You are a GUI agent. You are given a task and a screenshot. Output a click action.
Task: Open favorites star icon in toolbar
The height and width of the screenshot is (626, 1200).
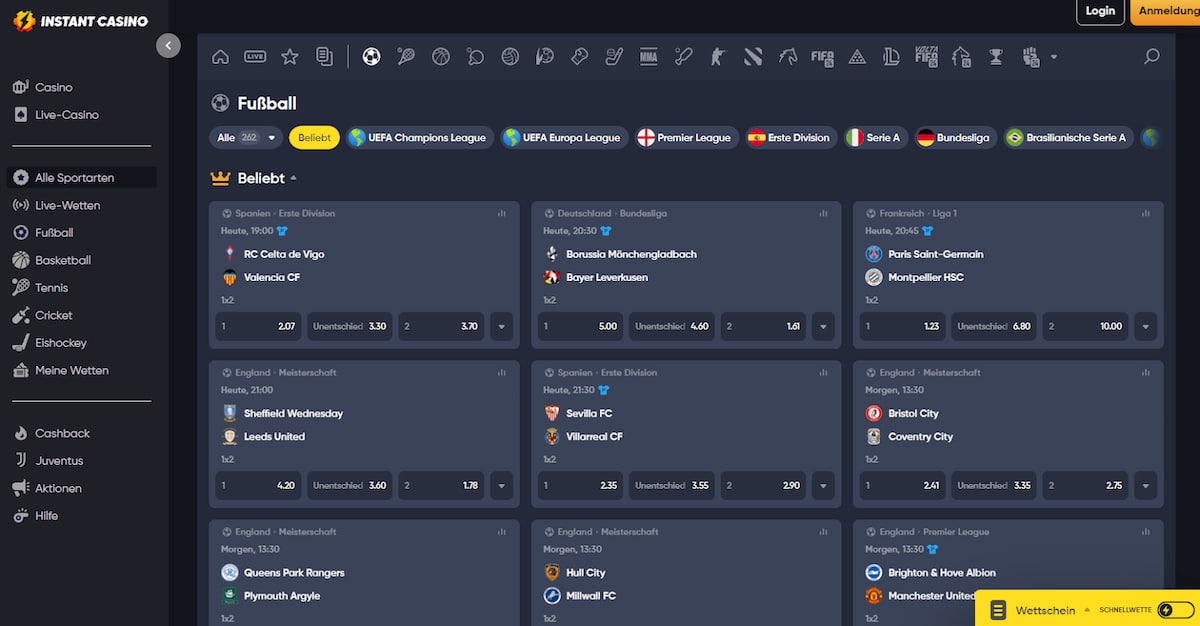pyautogui.click(x=290, y=57)
